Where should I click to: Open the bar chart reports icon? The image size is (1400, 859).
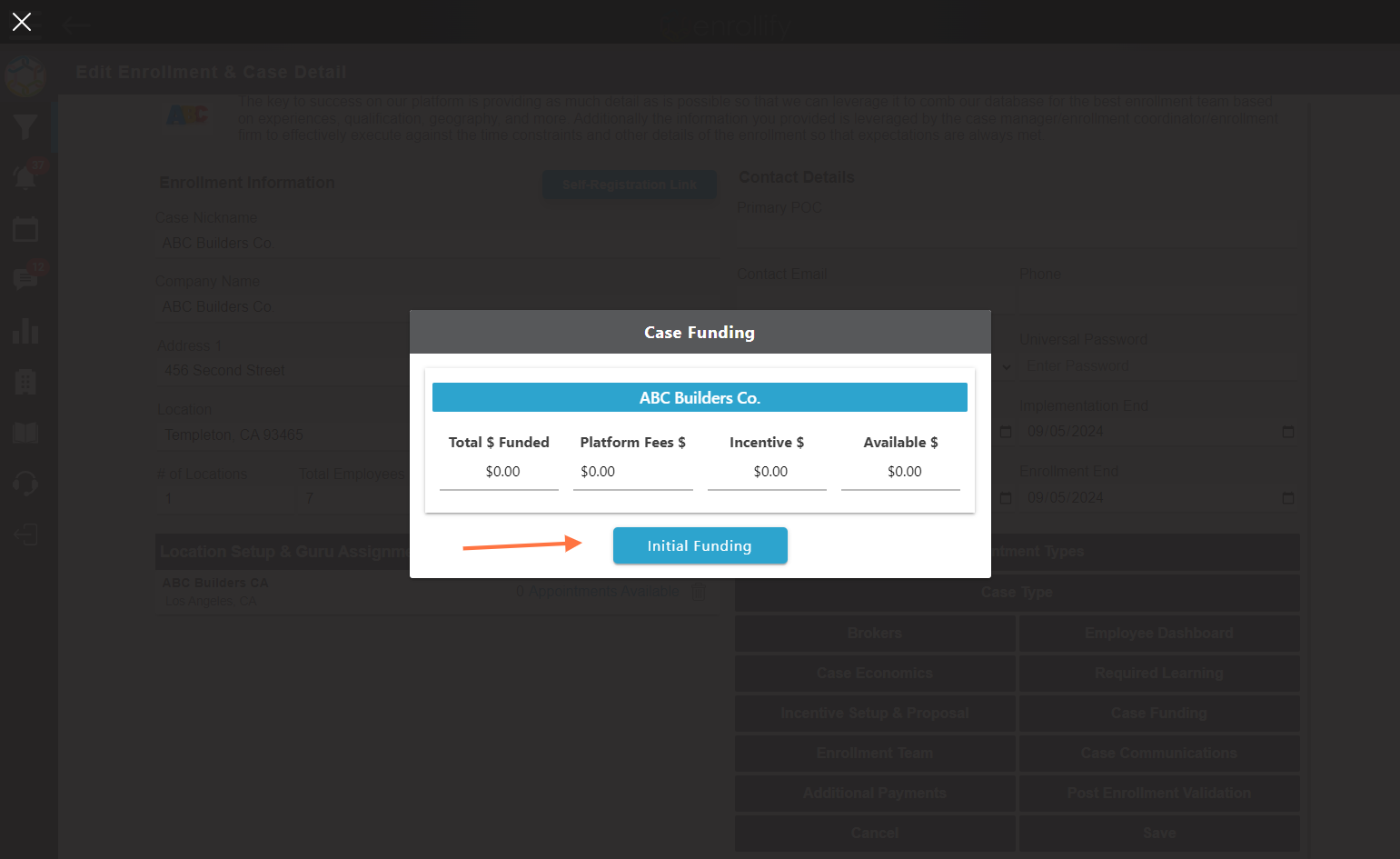pos(25,331)
